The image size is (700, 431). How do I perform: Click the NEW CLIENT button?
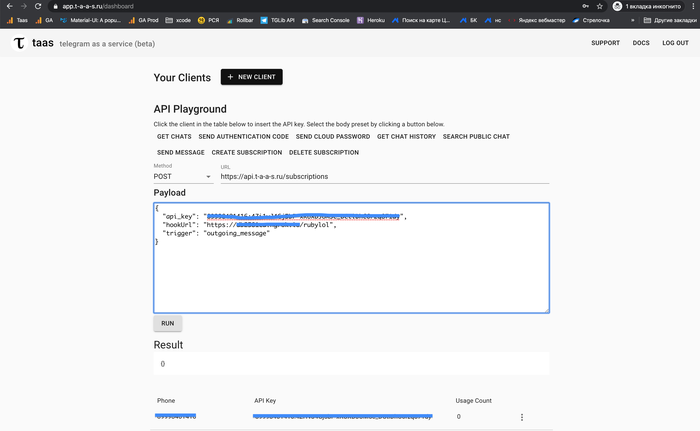point(252,77)
